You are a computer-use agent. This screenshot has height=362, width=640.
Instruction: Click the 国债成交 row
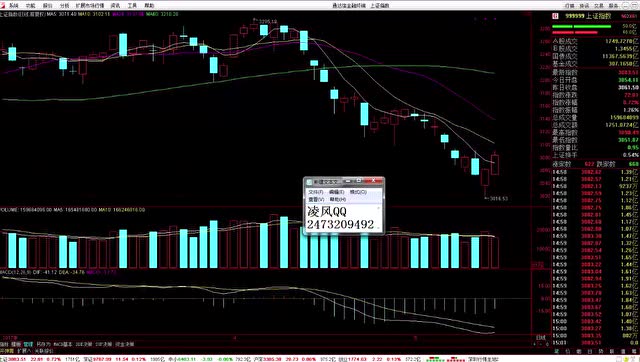596,56
